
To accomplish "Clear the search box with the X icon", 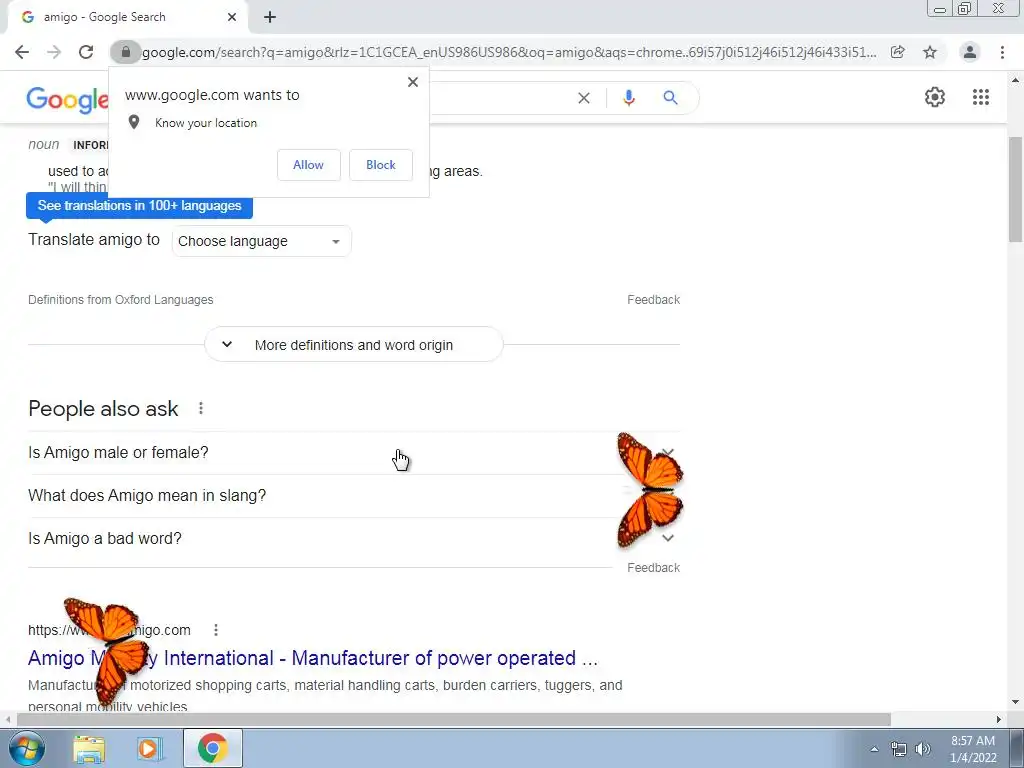I will [584, 98].
